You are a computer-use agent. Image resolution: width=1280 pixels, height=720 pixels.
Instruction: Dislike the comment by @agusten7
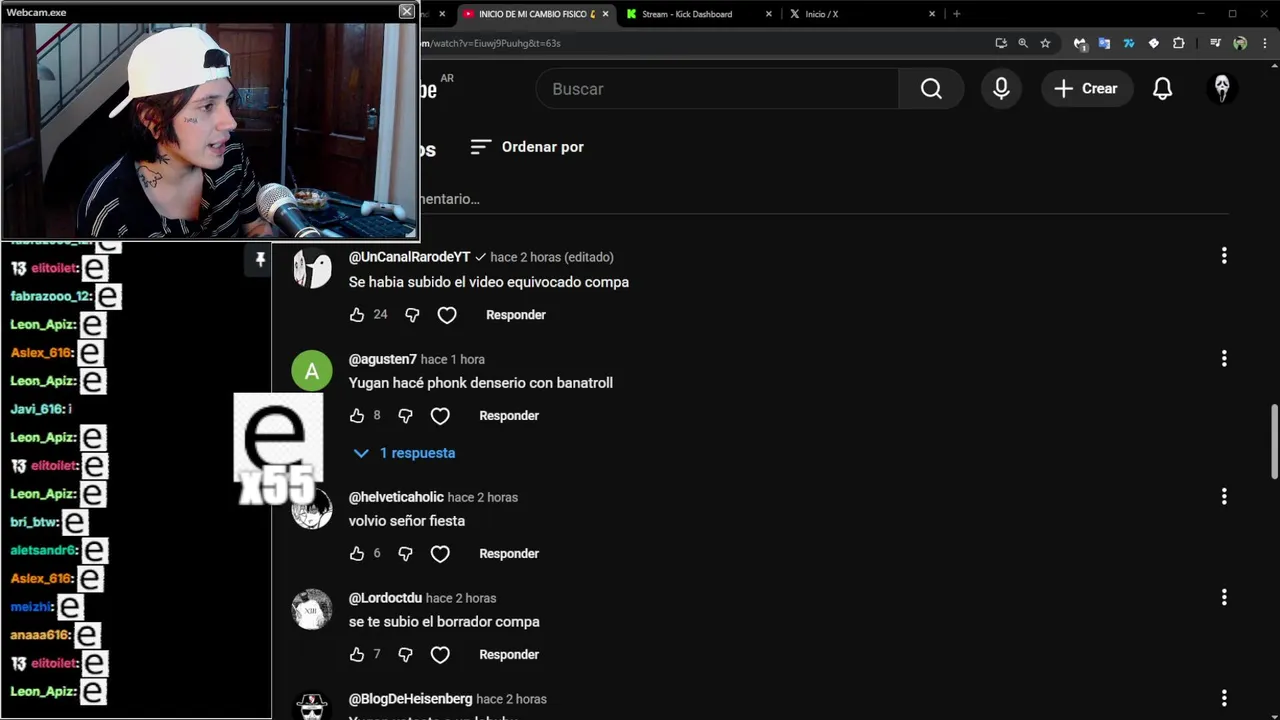[x=405, y=416]
